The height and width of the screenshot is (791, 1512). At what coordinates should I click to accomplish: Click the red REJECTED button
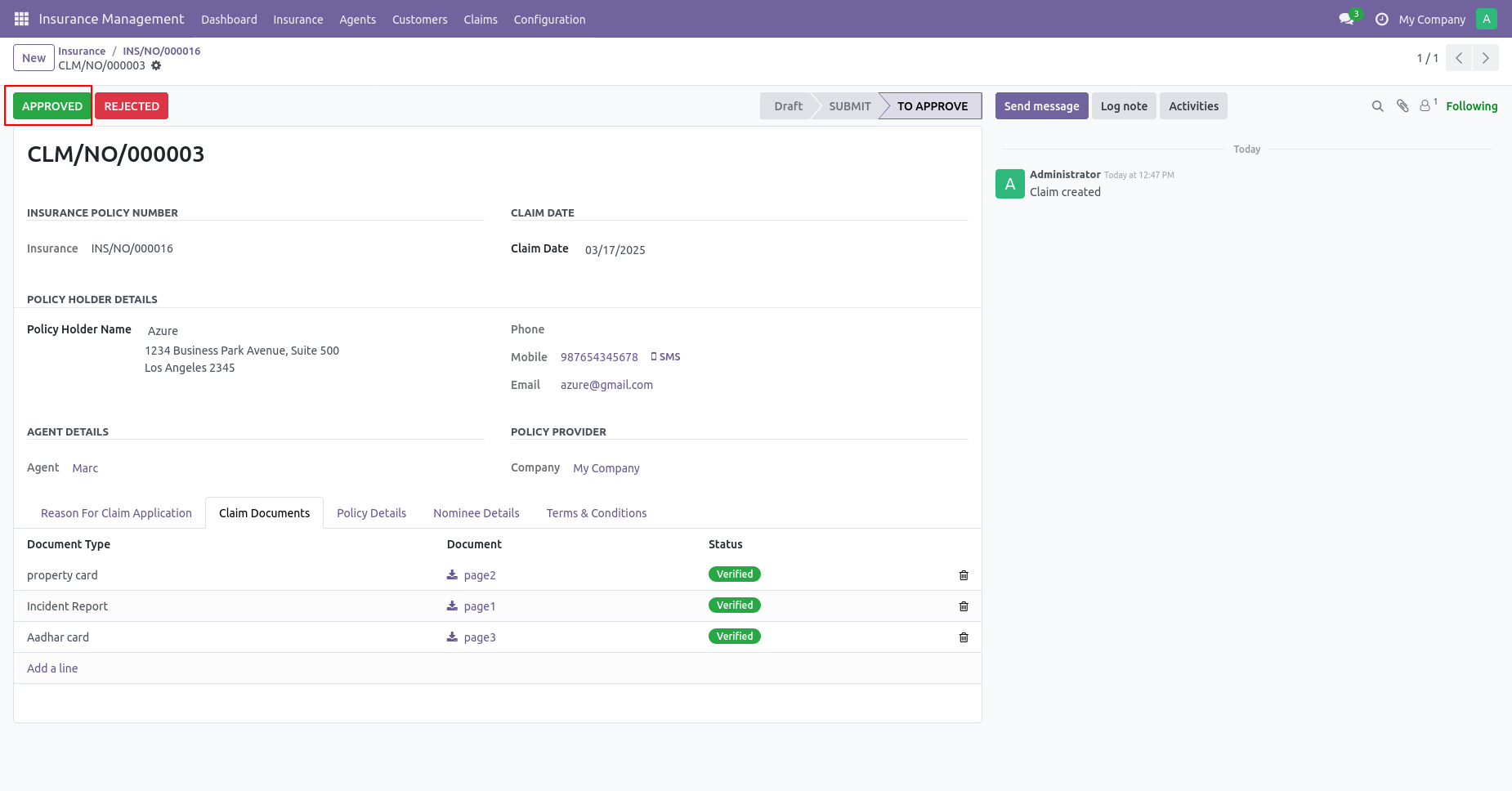132,106
